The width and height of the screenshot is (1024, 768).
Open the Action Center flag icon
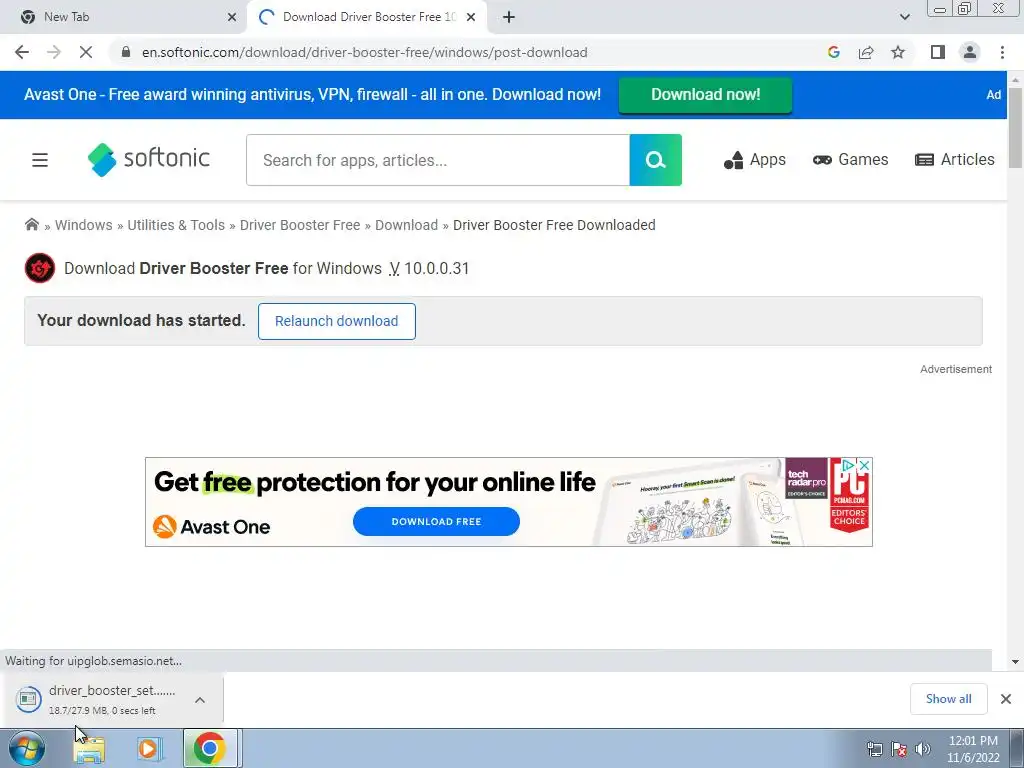coord(899,749)
